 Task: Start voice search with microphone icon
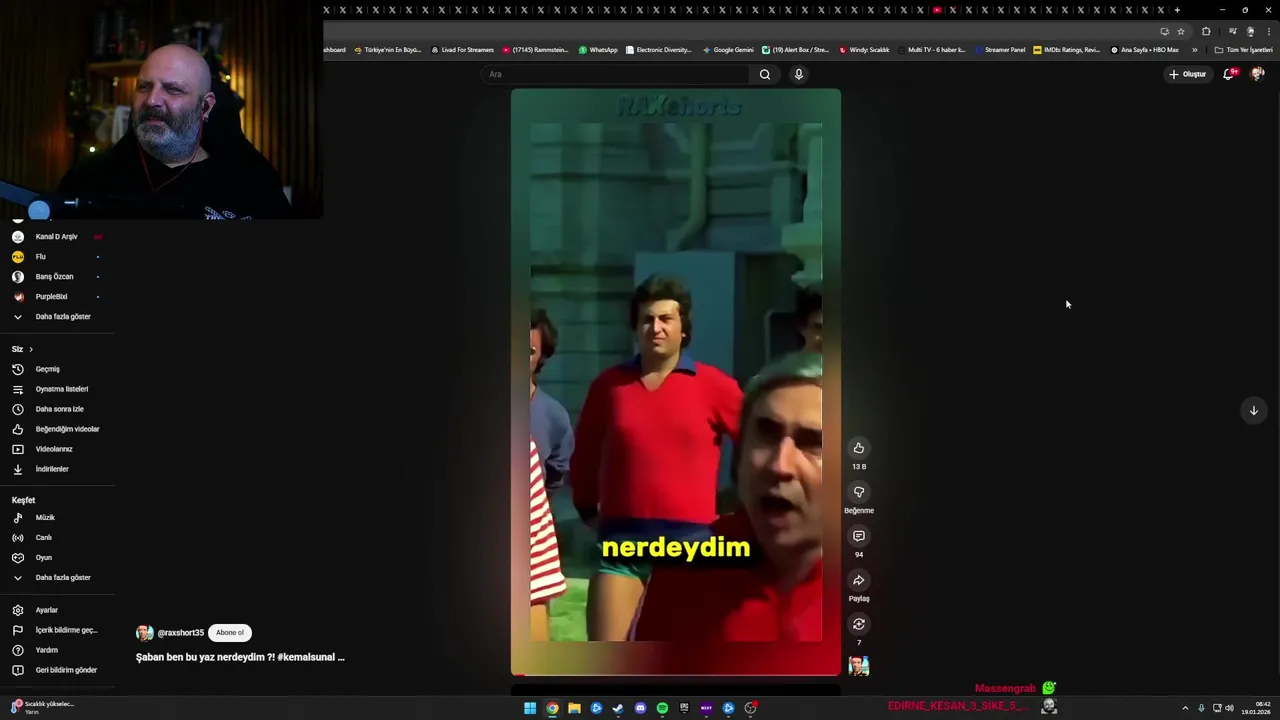coord(798,74)
